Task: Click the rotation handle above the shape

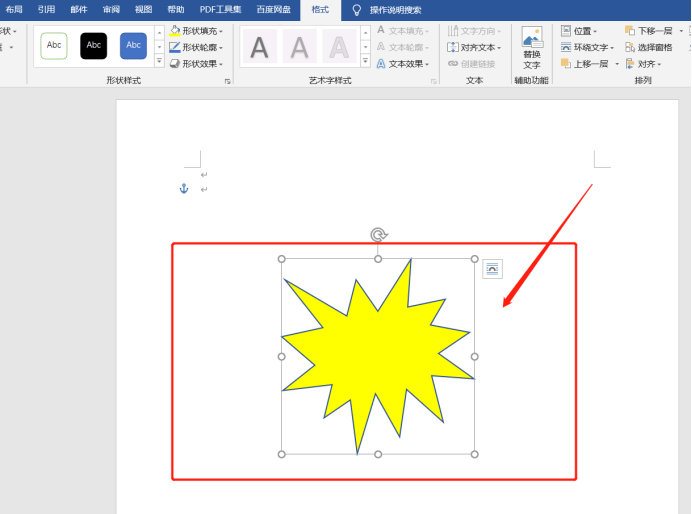Action: tap(378, 235)
